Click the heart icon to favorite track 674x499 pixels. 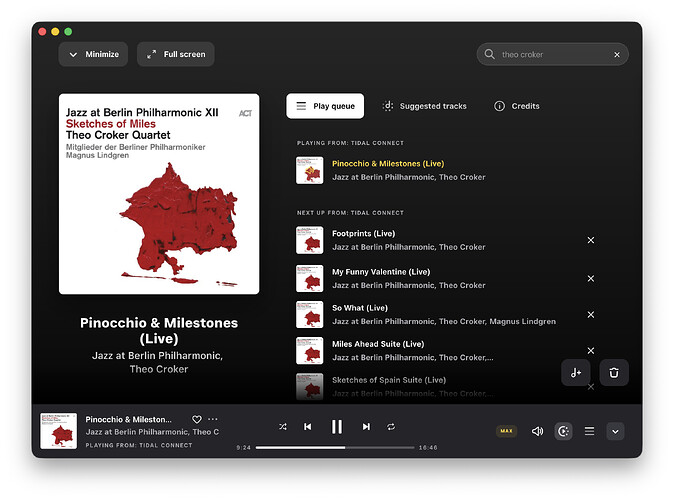coord(197,419)
